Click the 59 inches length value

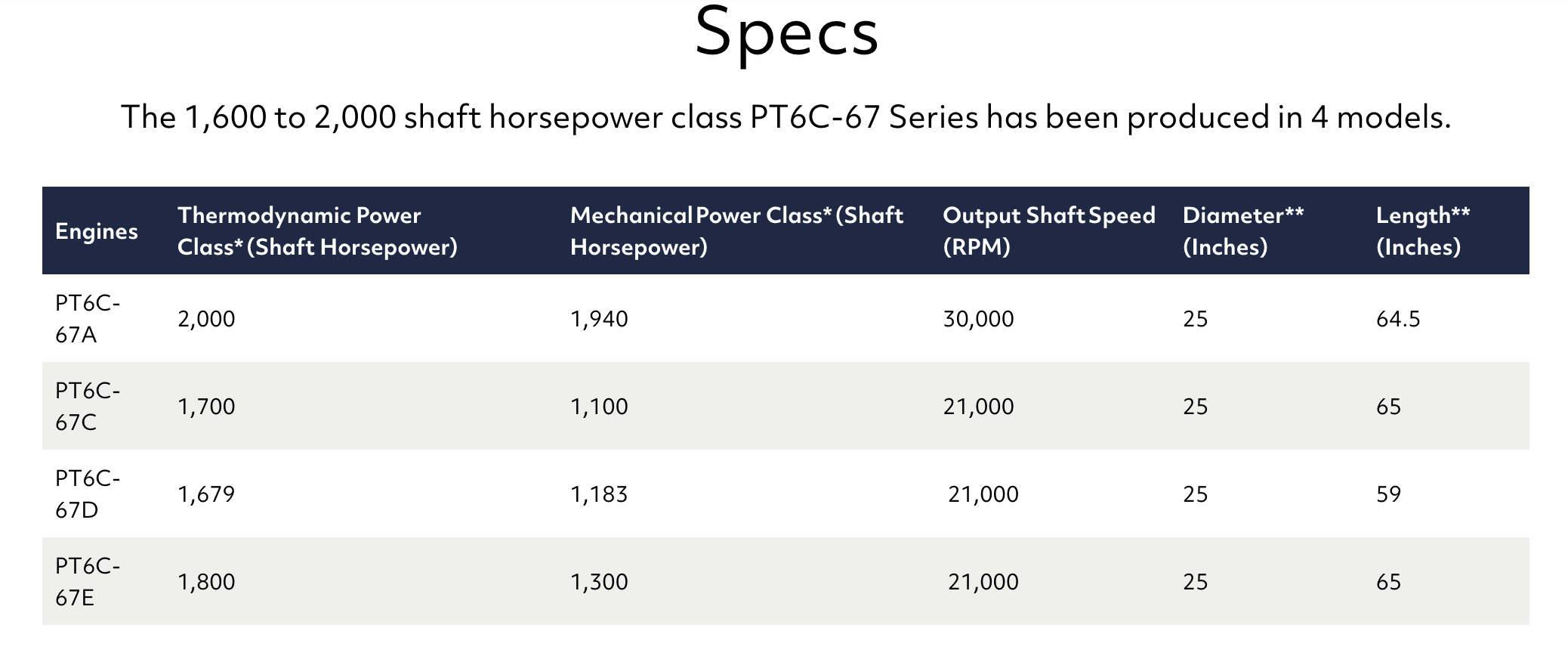pyautogui.click(x=1388, y=494)
